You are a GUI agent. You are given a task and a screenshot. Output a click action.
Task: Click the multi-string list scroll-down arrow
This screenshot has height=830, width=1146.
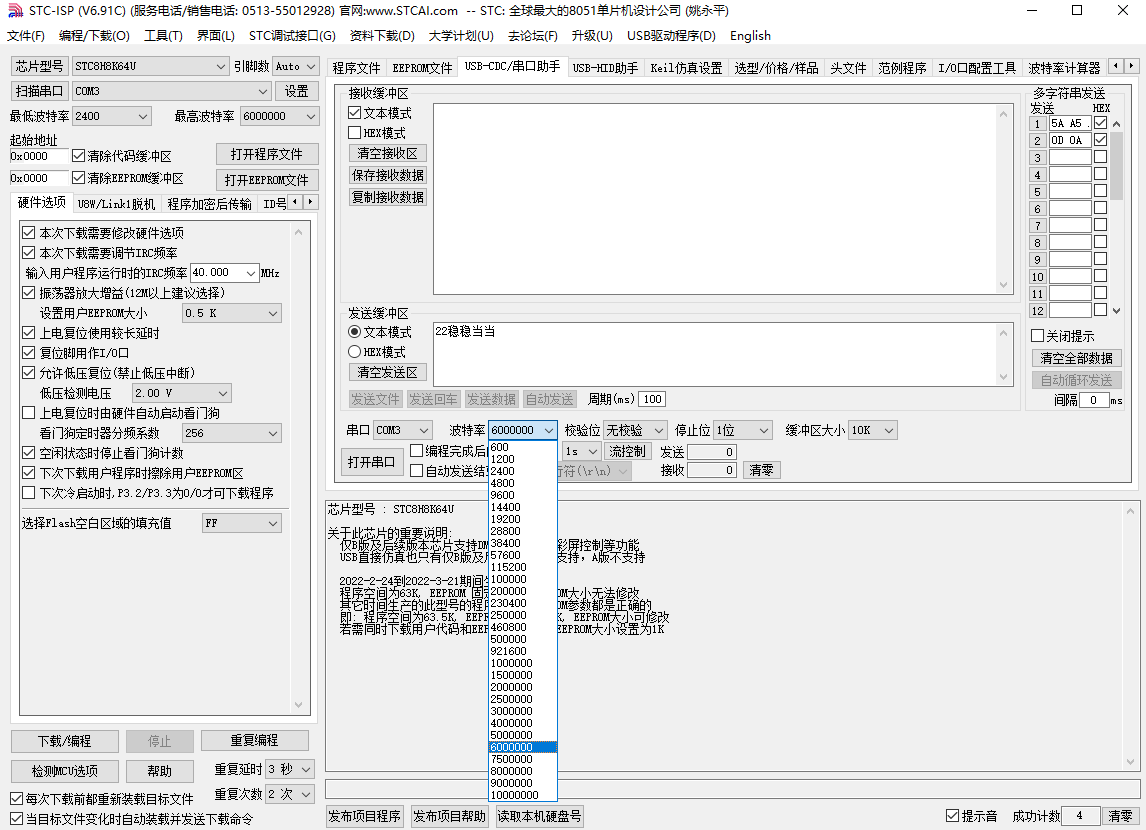[x=1116, y=311]
